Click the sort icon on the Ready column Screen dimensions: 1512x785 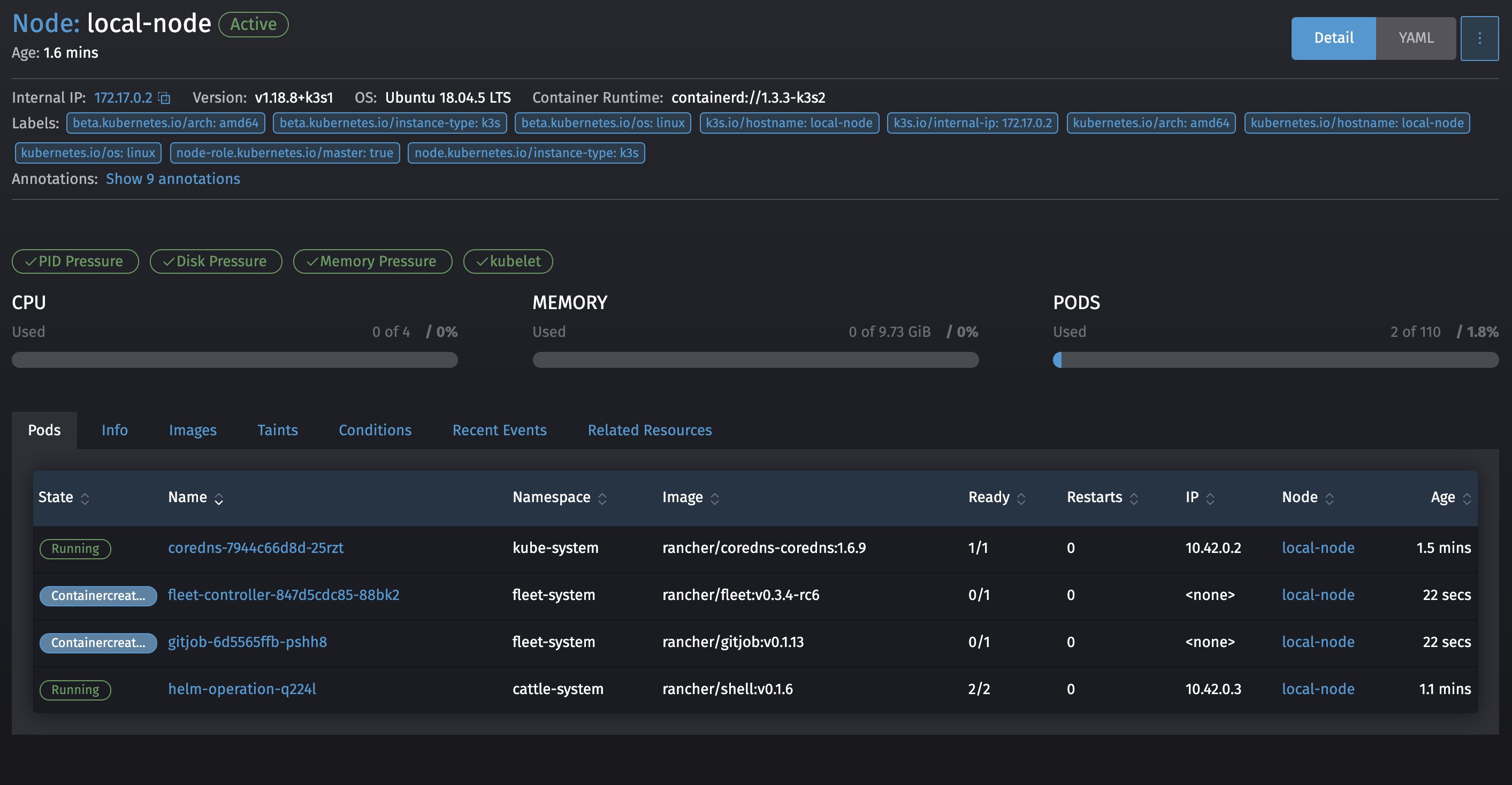tap(1020, 498)
